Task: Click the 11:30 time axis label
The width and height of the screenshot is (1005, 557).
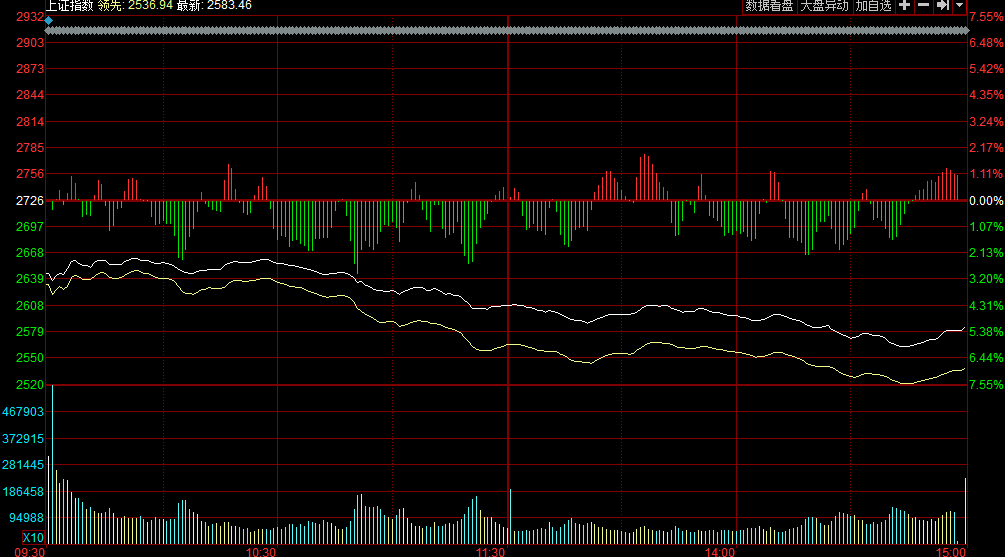Action: pyautogui.click(x=490, y=552)
